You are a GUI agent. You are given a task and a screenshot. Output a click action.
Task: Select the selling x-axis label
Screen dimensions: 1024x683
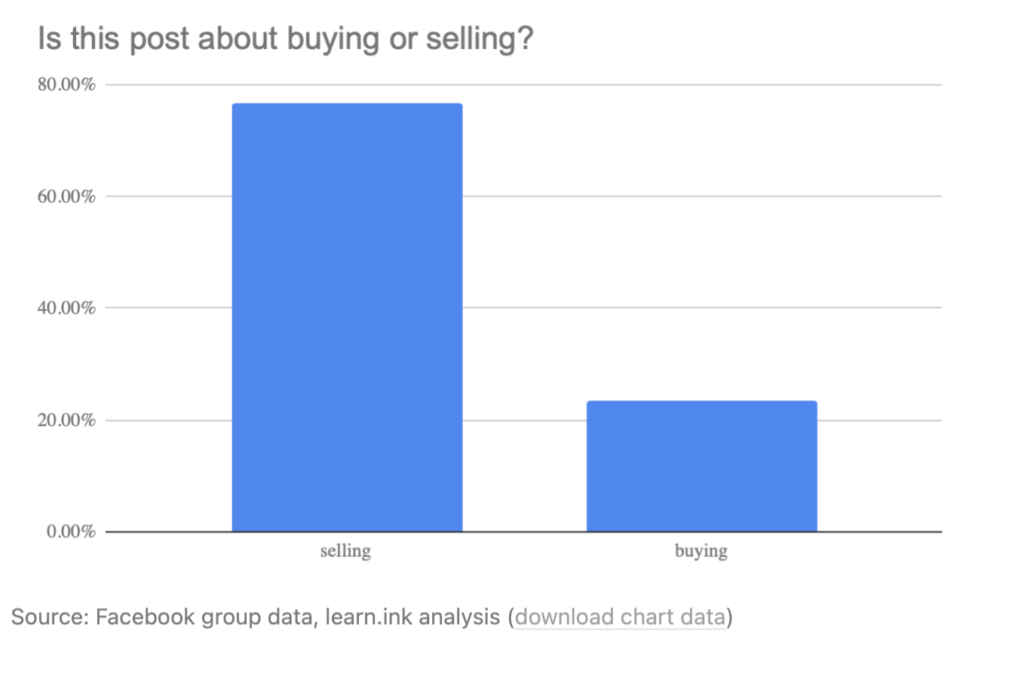(345, 551)
